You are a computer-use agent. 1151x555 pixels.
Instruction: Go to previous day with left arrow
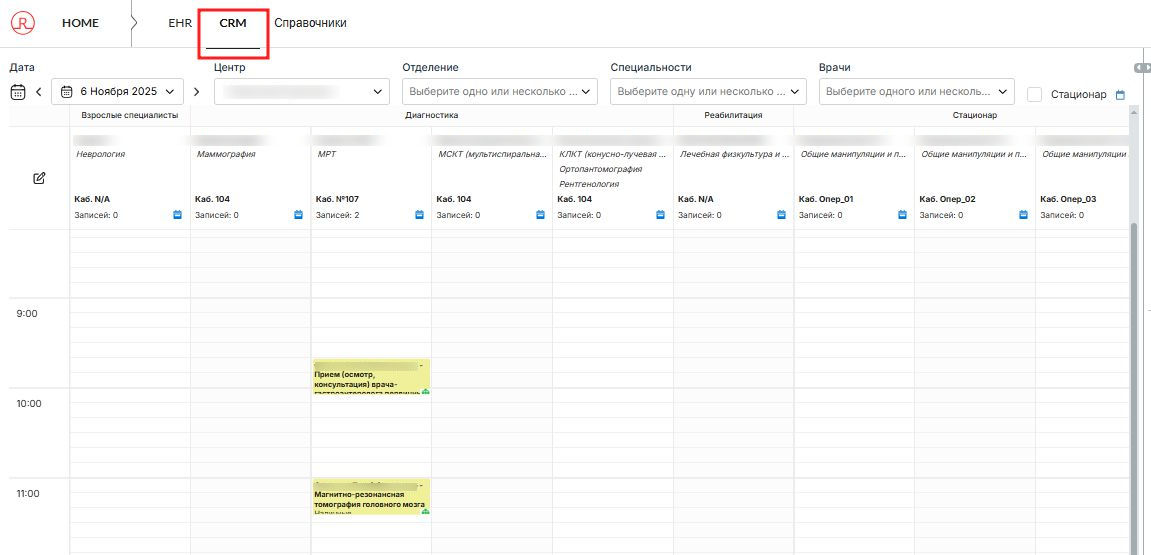coord(39,92)
